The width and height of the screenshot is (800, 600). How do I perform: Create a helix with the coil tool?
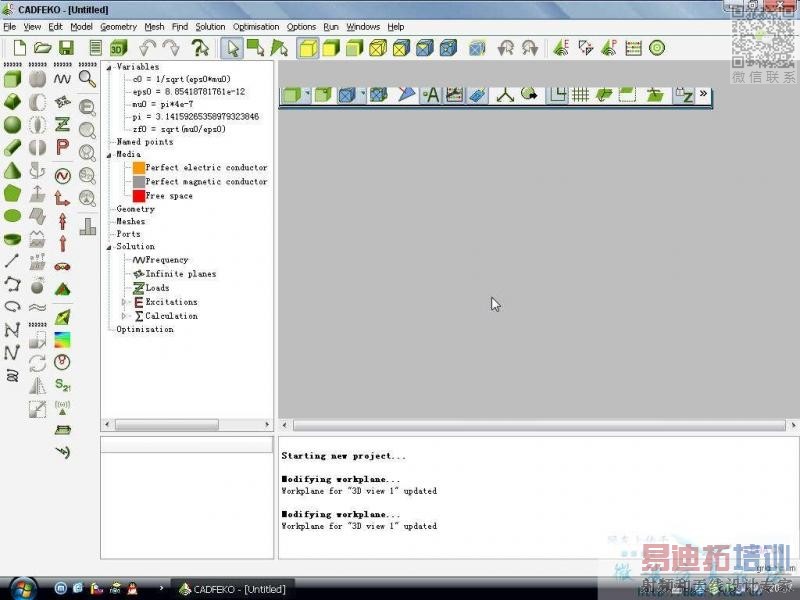[x=12, y=376]
